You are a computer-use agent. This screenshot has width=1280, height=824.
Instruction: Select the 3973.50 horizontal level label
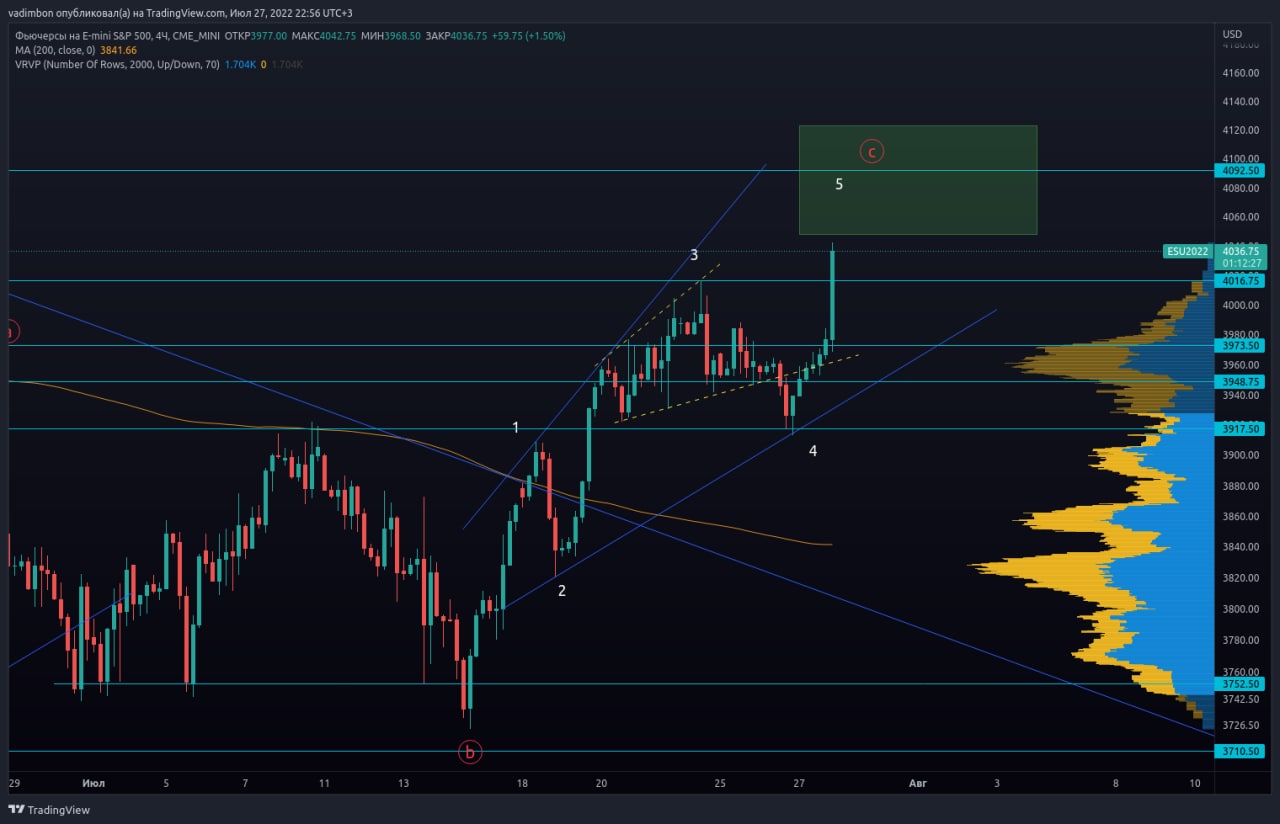click(1241, 345)
